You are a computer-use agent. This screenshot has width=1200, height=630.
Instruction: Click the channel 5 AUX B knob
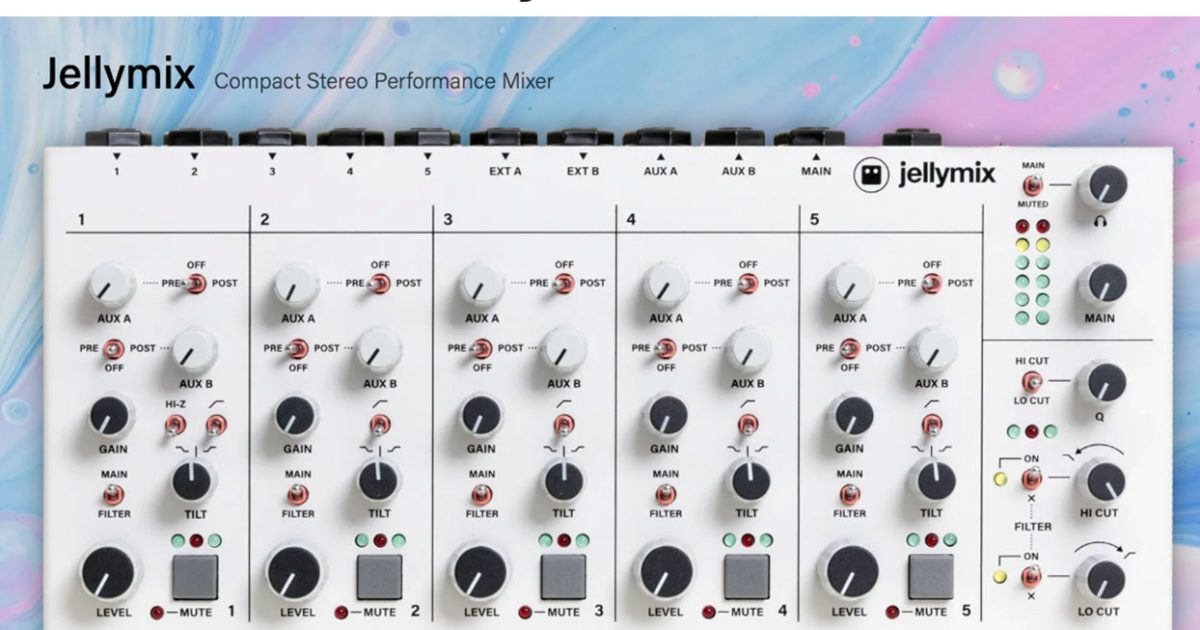[930, 350]
